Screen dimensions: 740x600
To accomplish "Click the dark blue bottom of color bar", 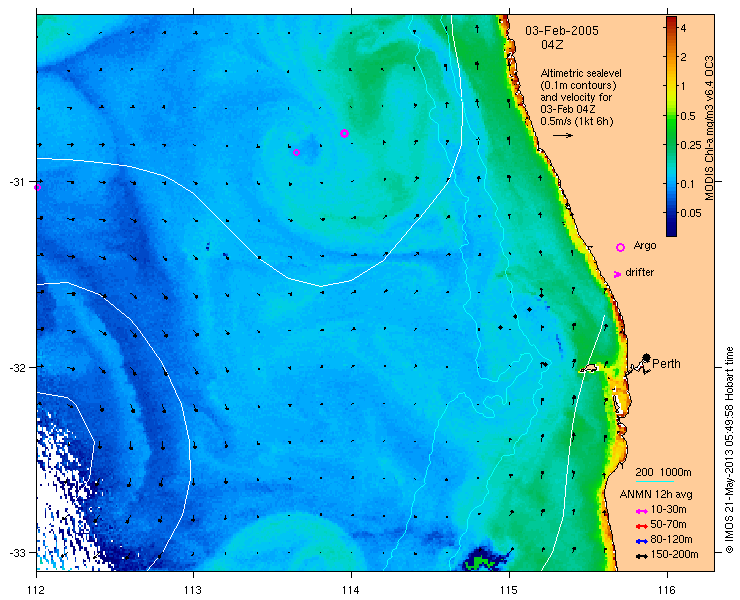I will pos(671,231).
